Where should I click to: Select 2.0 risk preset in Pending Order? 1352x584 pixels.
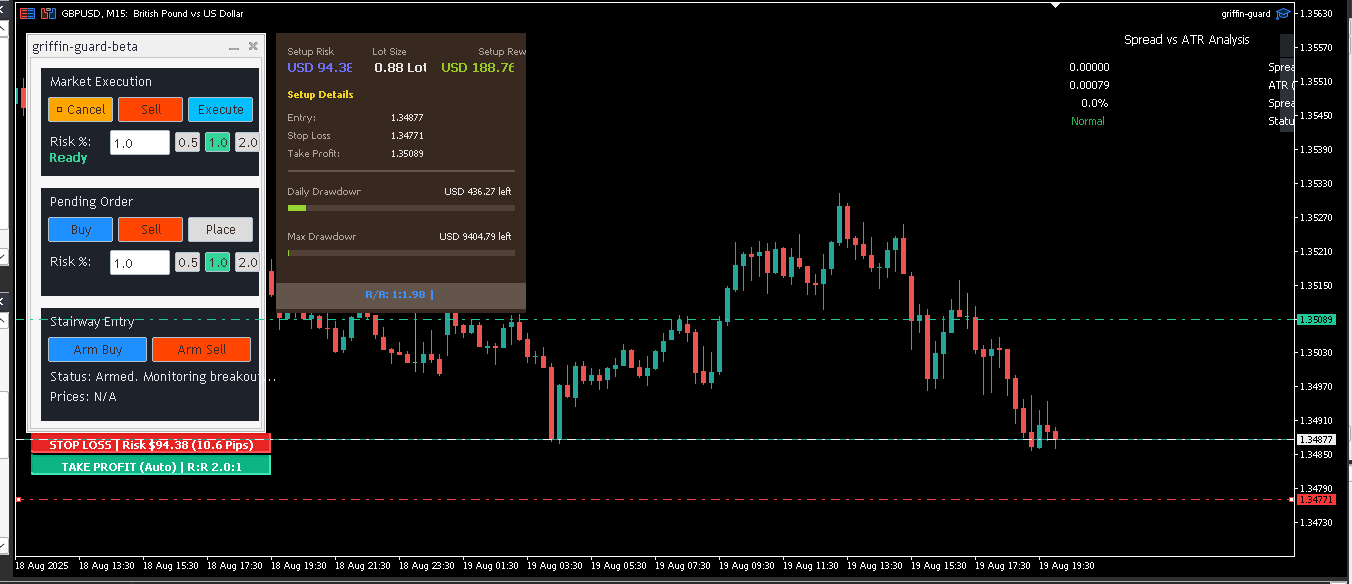247,263
